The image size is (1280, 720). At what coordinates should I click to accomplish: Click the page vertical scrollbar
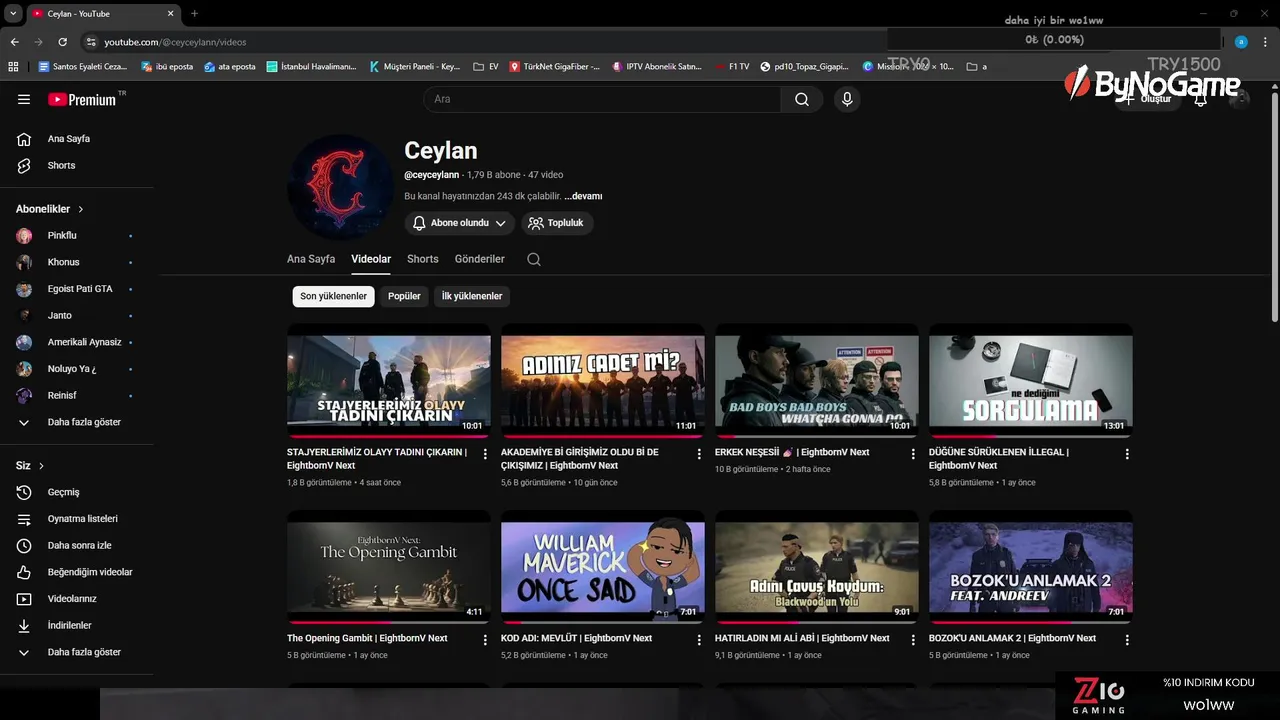pyautogui.click(x=1274, y=207)
